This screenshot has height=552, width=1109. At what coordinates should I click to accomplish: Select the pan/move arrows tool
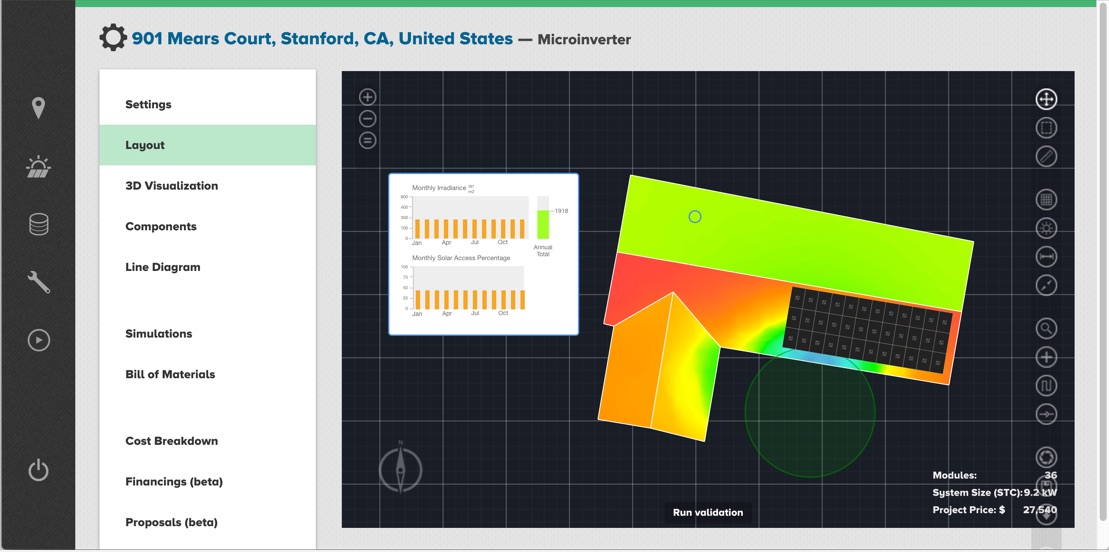click(1046, 99)
